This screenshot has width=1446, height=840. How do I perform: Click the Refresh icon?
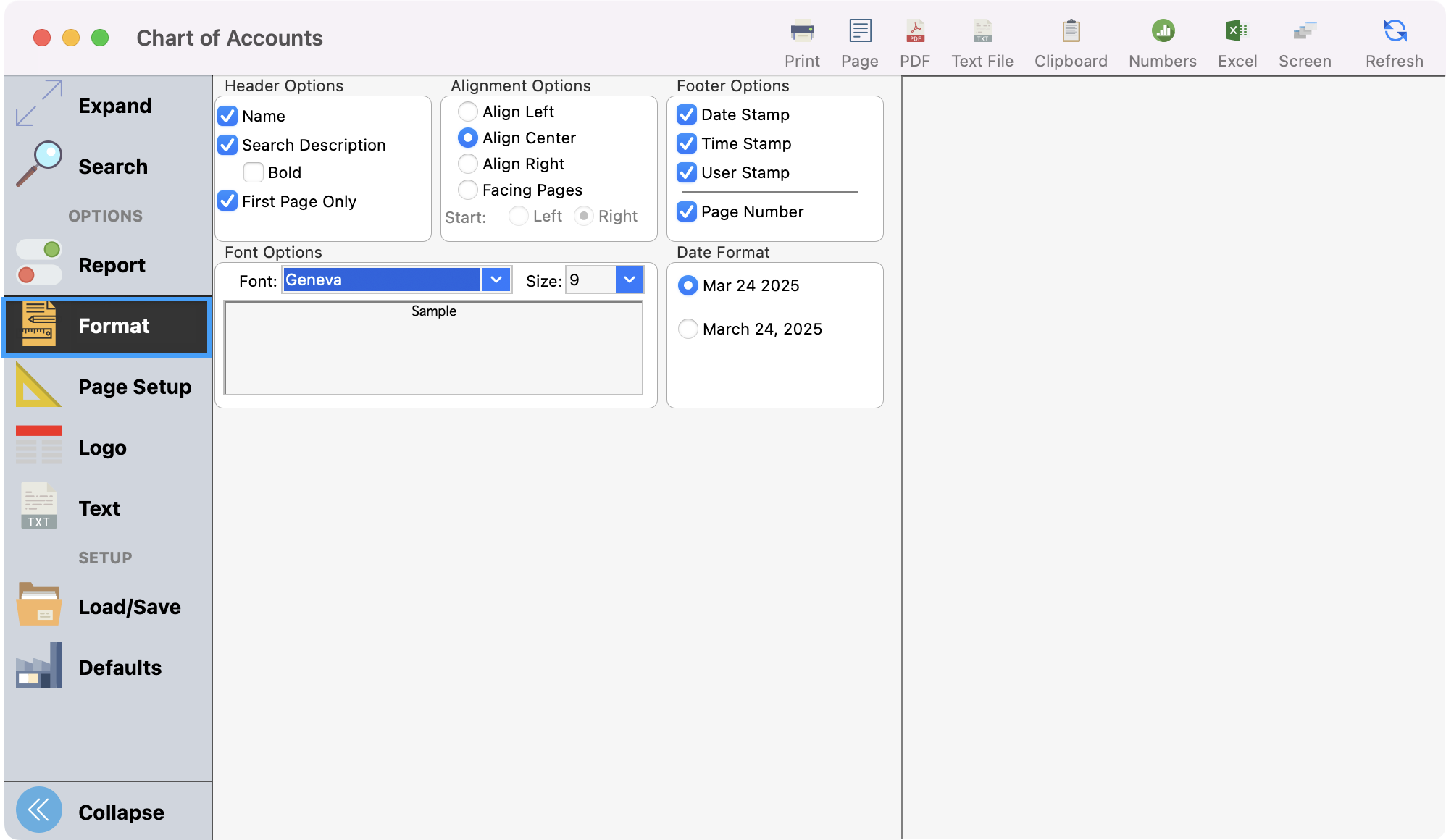coord(1395,32)
